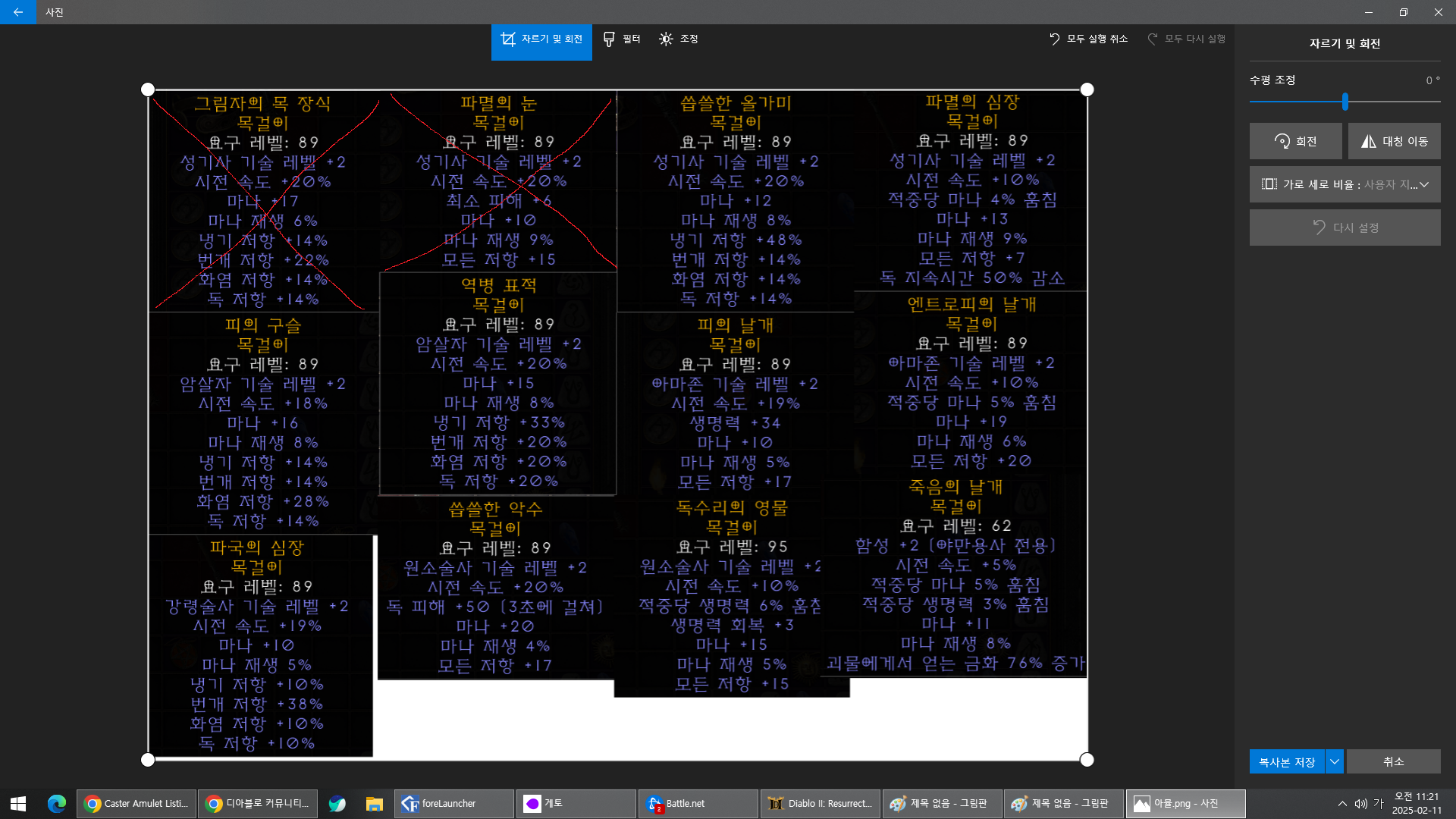Click the 수평 조정 label

pos(1272,80)
